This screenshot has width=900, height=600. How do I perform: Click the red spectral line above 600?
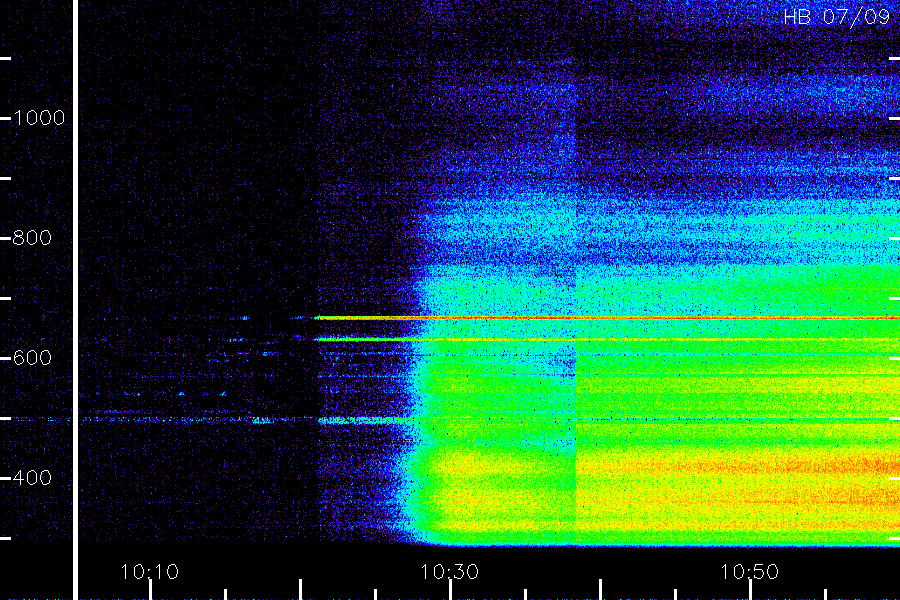[x=606, y=318]
